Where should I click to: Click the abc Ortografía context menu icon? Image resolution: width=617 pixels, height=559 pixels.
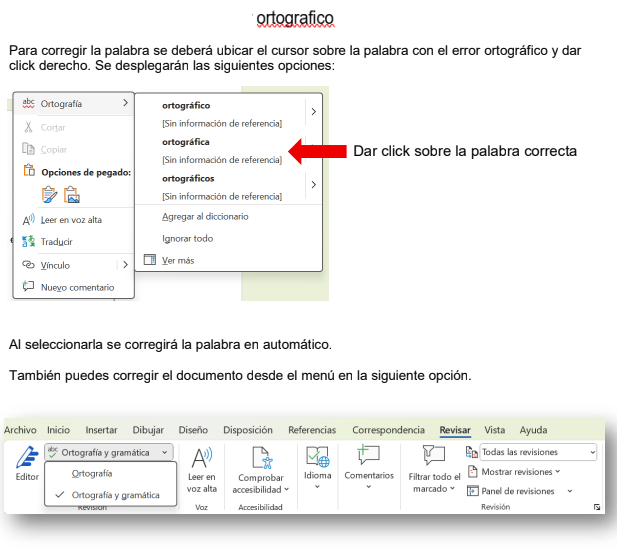(x=28, y=103)
